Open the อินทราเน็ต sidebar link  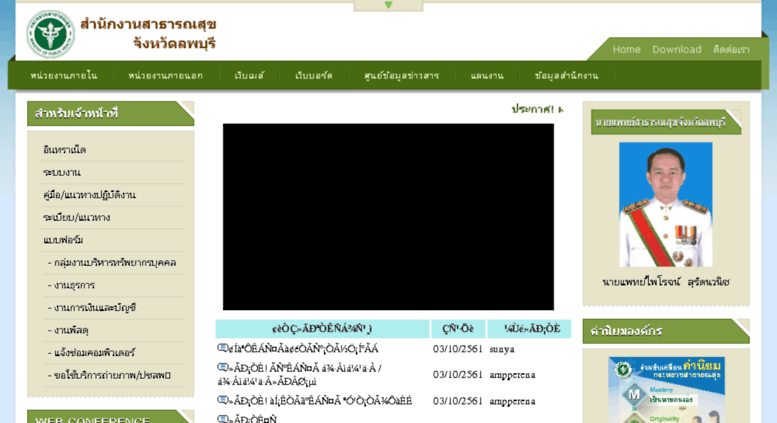pos(64,150)
